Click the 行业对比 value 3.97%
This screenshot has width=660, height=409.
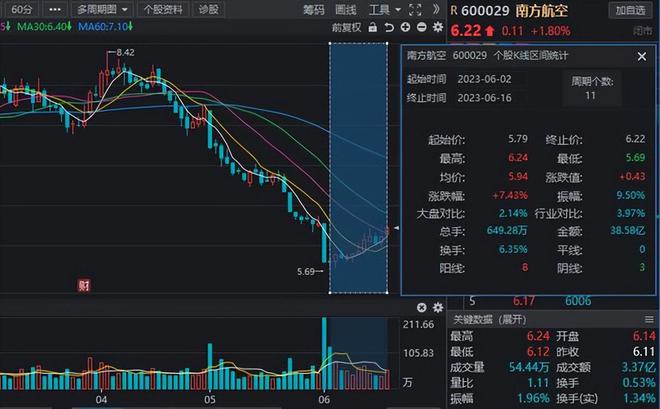click(631, 213)
